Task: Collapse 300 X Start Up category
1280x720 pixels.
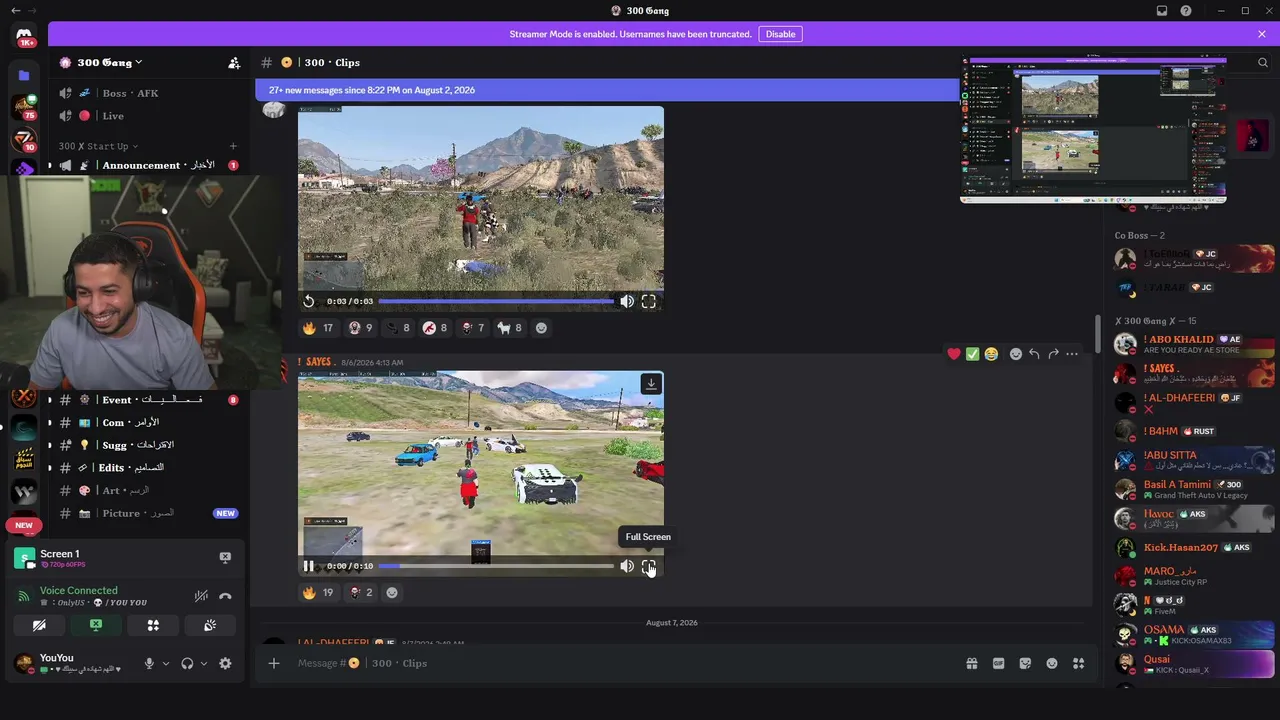Action: pyautogui.click(x=98, y=146)
